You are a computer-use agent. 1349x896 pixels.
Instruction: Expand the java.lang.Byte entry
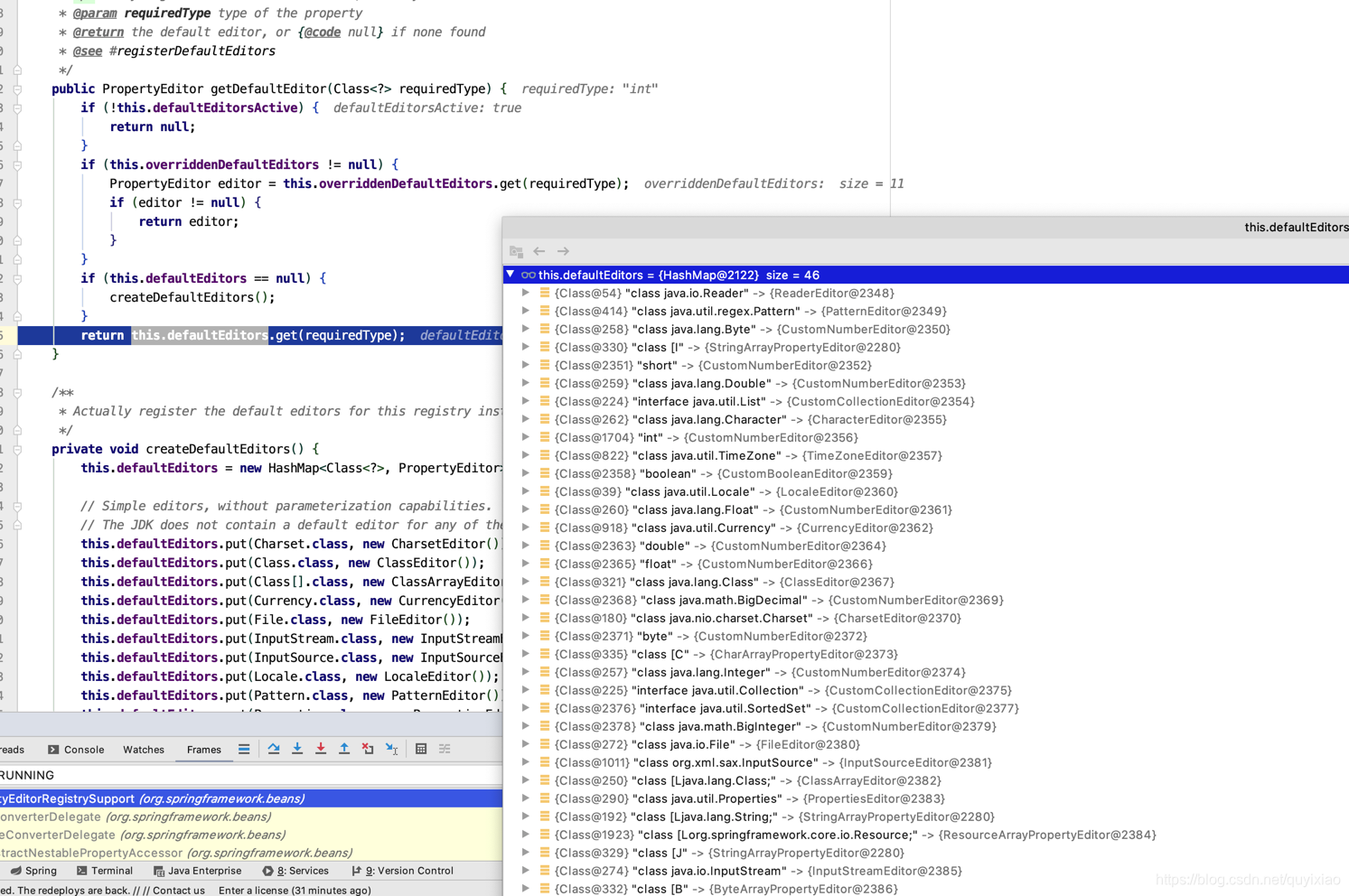click(x=526, y=329)
